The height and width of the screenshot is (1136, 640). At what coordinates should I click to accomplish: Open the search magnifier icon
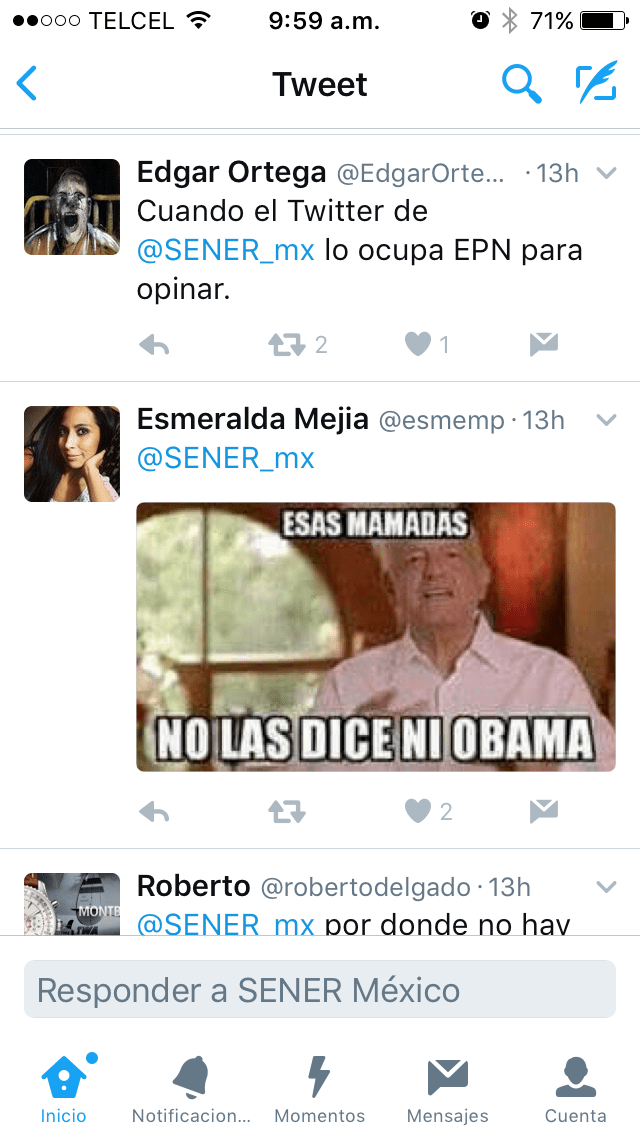(x=521, y=84)
